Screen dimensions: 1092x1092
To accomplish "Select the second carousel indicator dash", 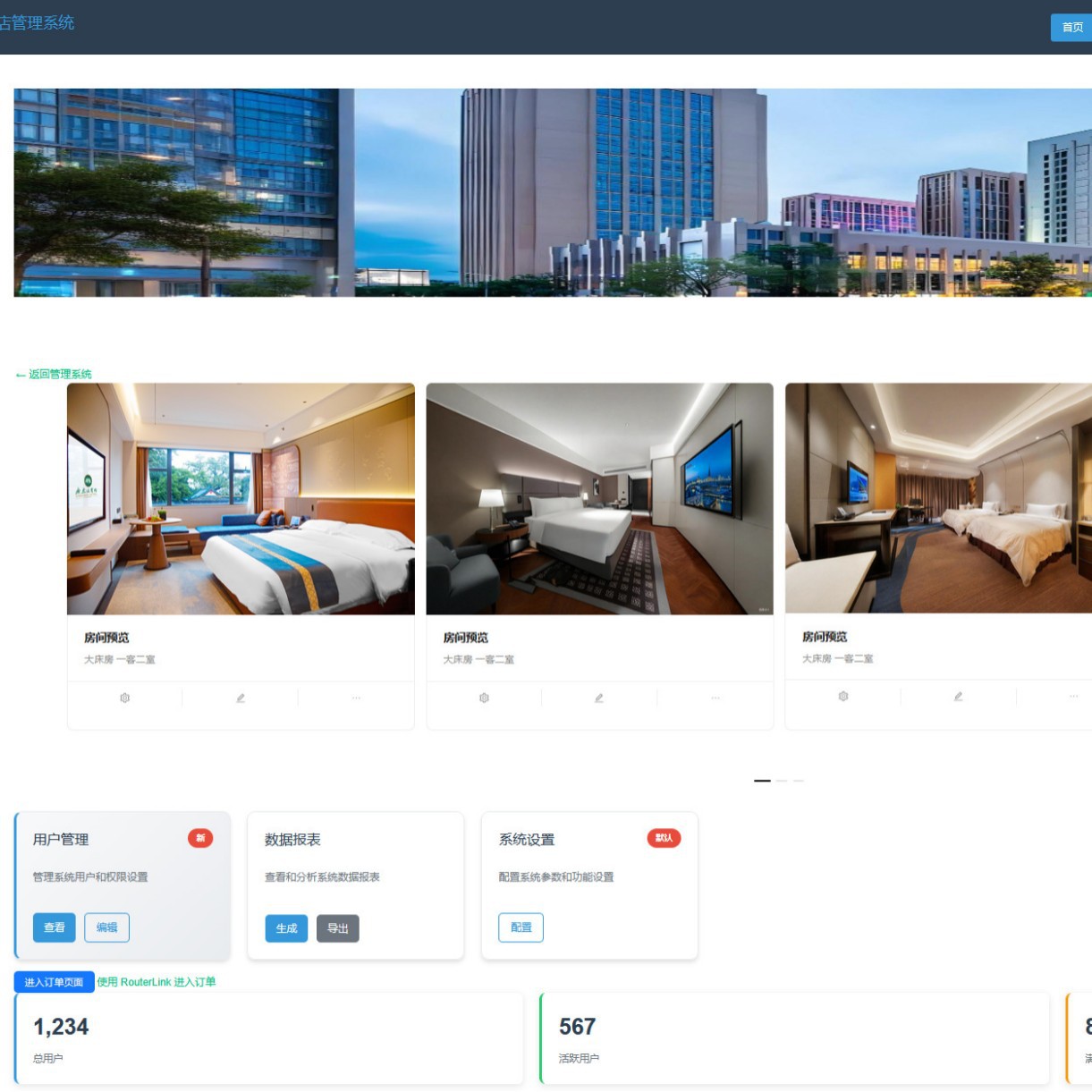I will [x=780, y=780].
